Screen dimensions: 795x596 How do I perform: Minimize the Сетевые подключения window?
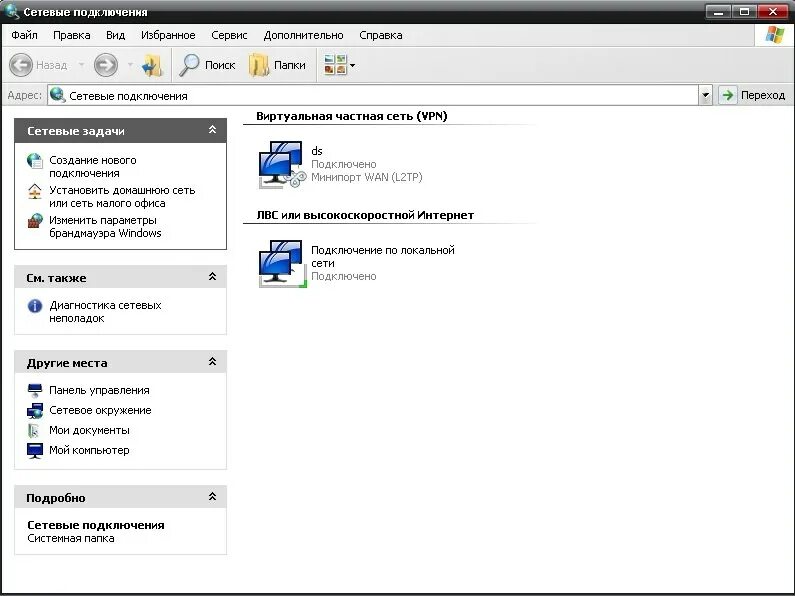pos(718,11)
